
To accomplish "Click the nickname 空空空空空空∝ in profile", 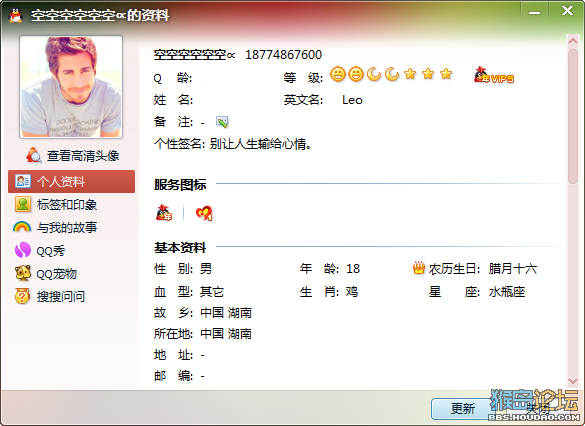I will pyautogui.click(x=194, y=55).
